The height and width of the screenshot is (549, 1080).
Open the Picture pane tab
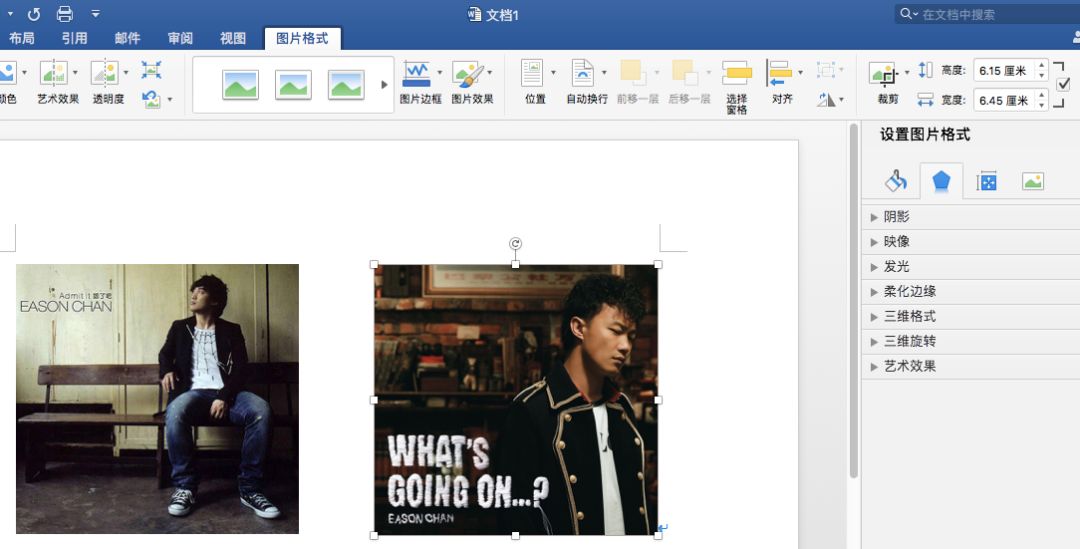tap(1032, 181)
